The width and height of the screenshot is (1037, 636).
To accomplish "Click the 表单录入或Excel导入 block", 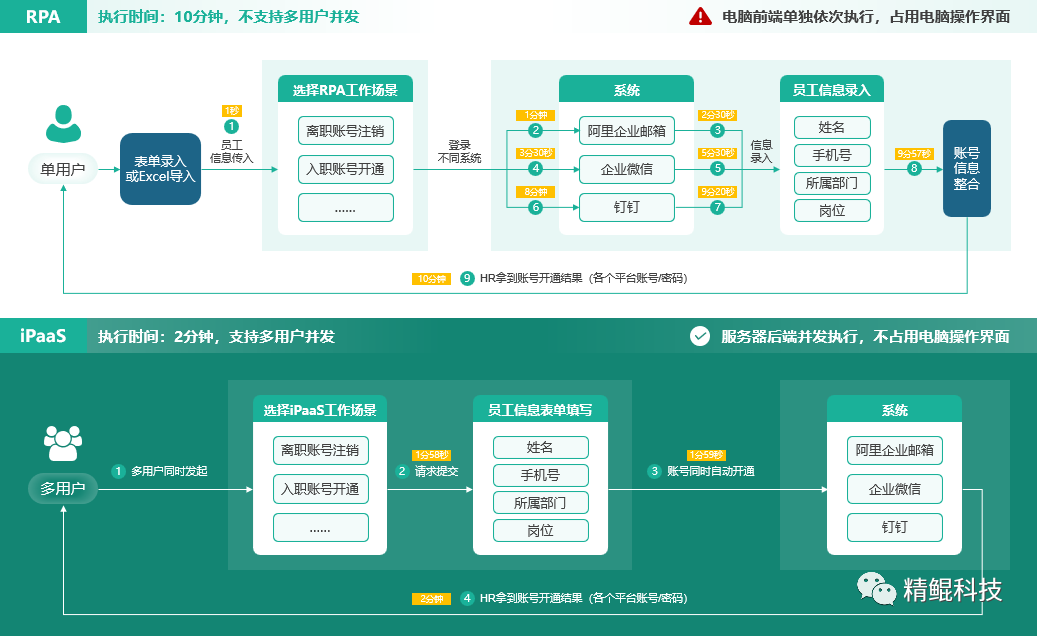I will (x=160, y=168).
